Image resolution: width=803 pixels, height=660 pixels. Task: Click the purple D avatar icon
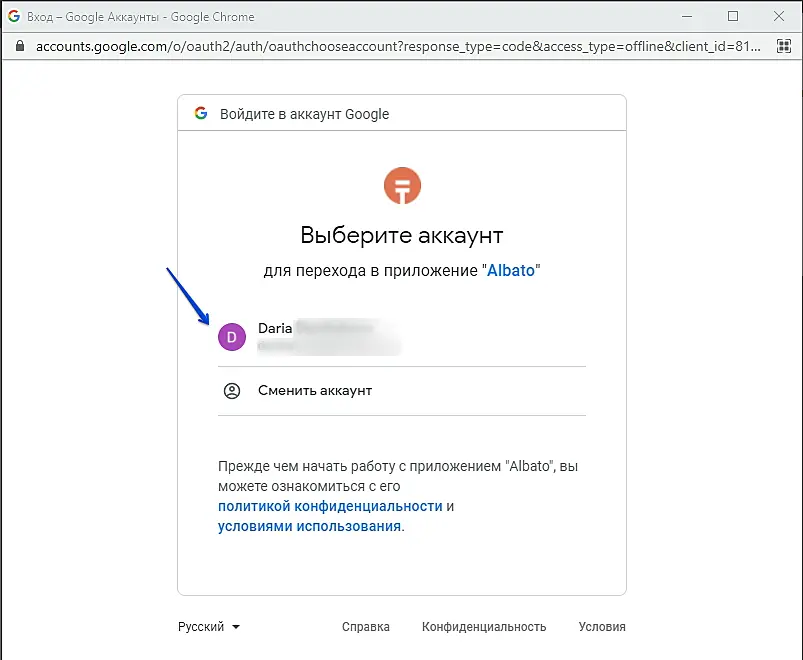tap(232, 337)
